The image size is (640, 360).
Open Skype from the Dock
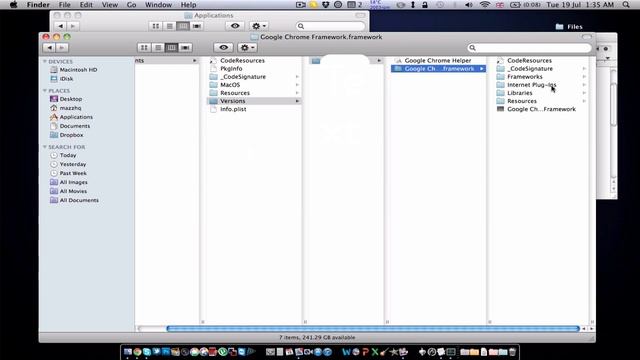pyautogui.click(x=147, y=352)
